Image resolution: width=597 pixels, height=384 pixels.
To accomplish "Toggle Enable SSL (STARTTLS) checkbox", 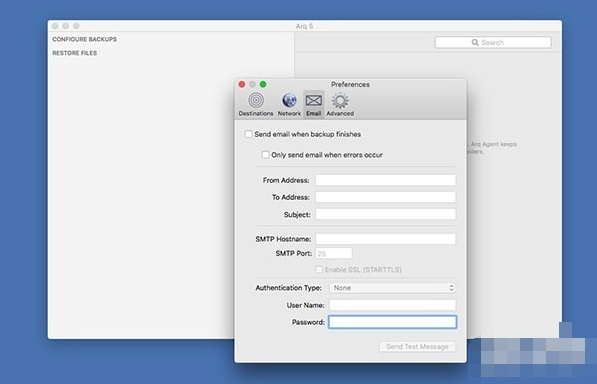I will click(319, 269).
